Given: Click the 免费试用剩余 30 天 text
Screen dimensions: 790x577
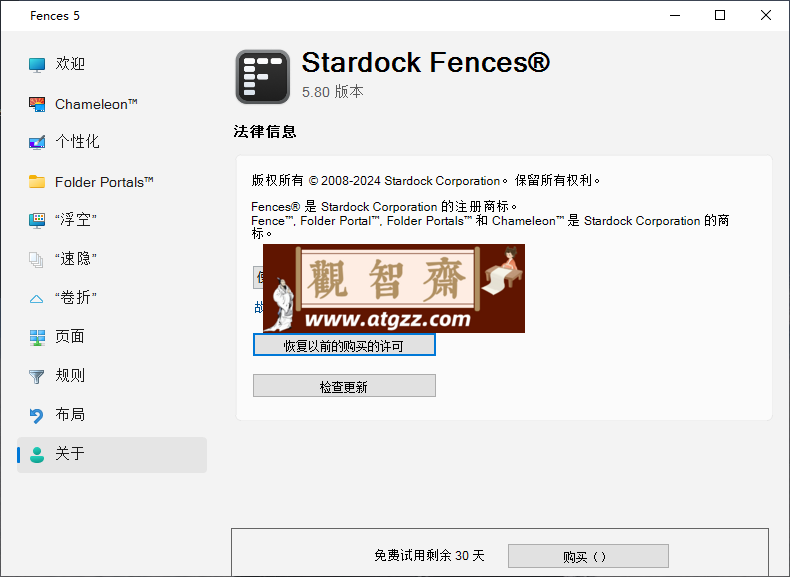Looking at the screenshot, I should pyautogui.click(x=429, y=556).
